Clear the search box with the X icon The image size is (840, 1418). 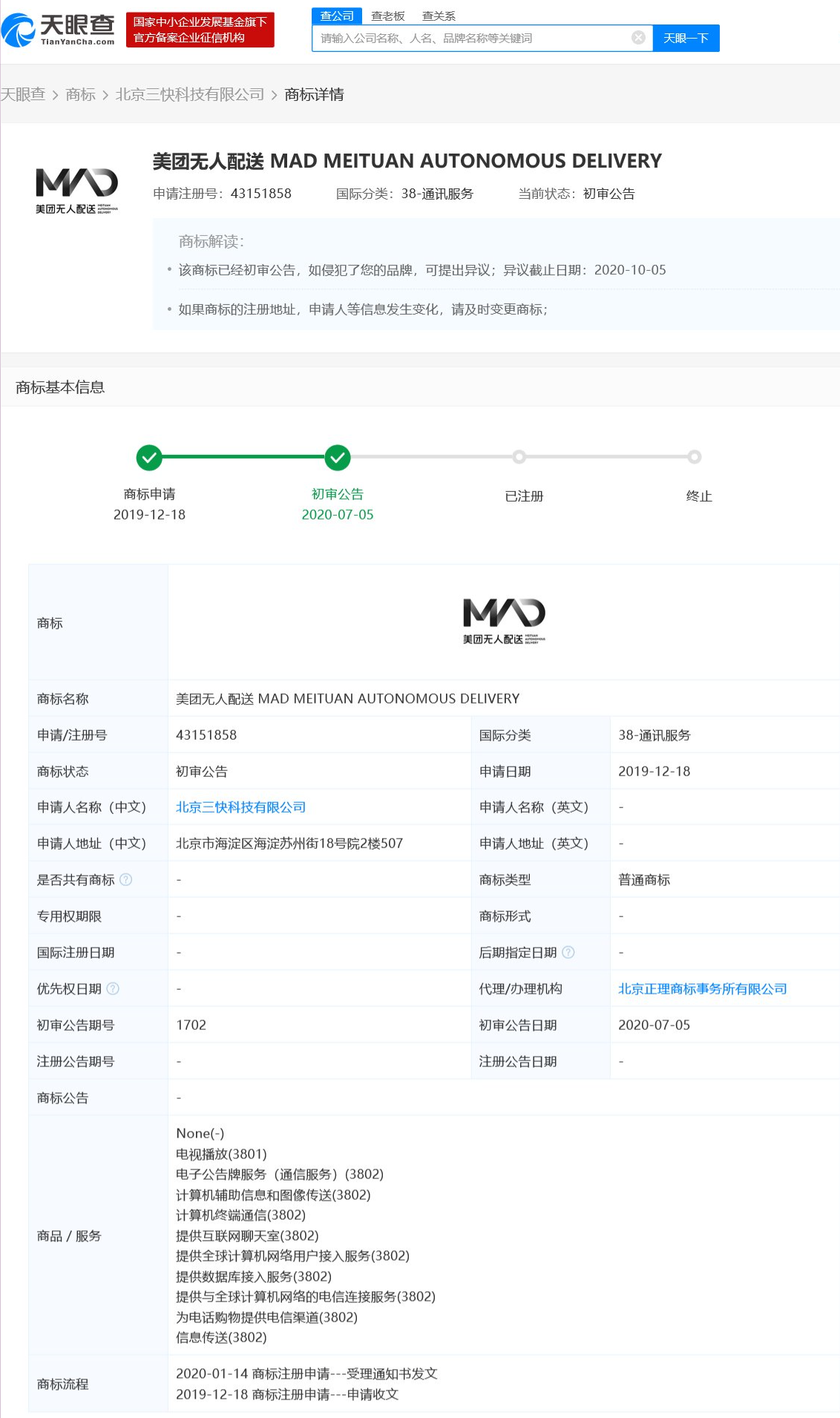tap(638, 38)
